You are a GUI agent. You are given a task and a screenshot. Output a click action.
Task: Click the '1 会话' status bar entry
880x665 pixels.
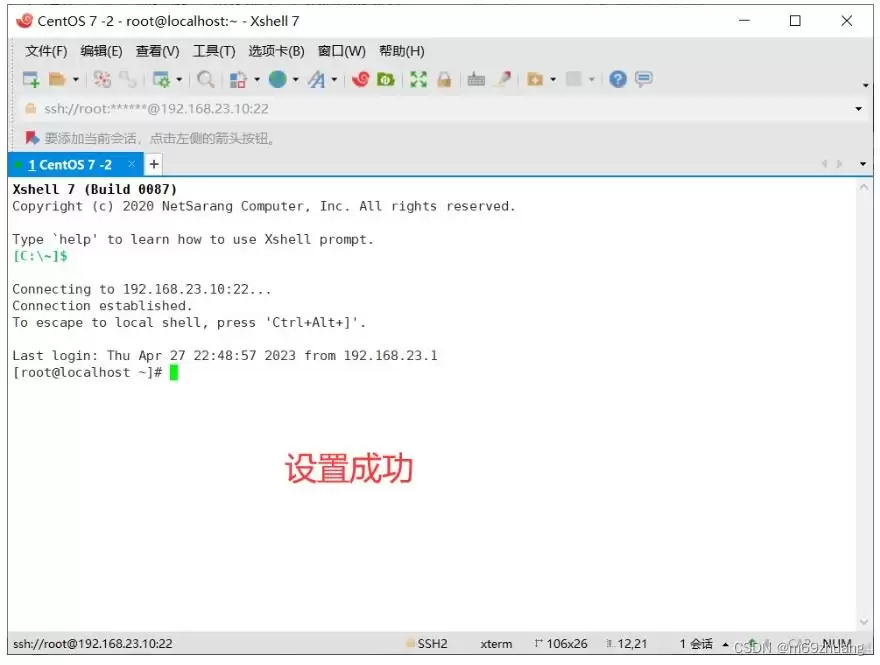pyautogui.click(x=696, y=644)
